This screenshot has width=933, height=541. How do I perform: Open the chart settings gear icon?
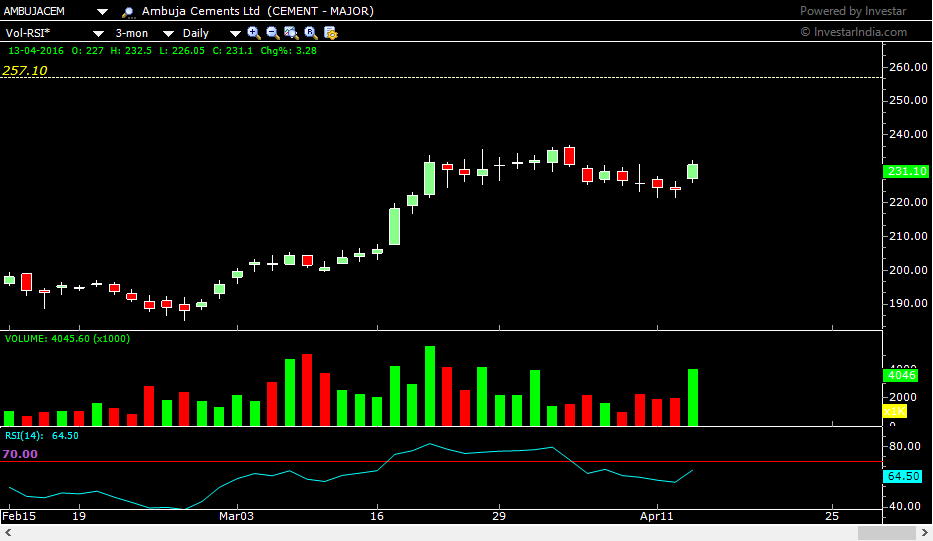click(330, 33)
